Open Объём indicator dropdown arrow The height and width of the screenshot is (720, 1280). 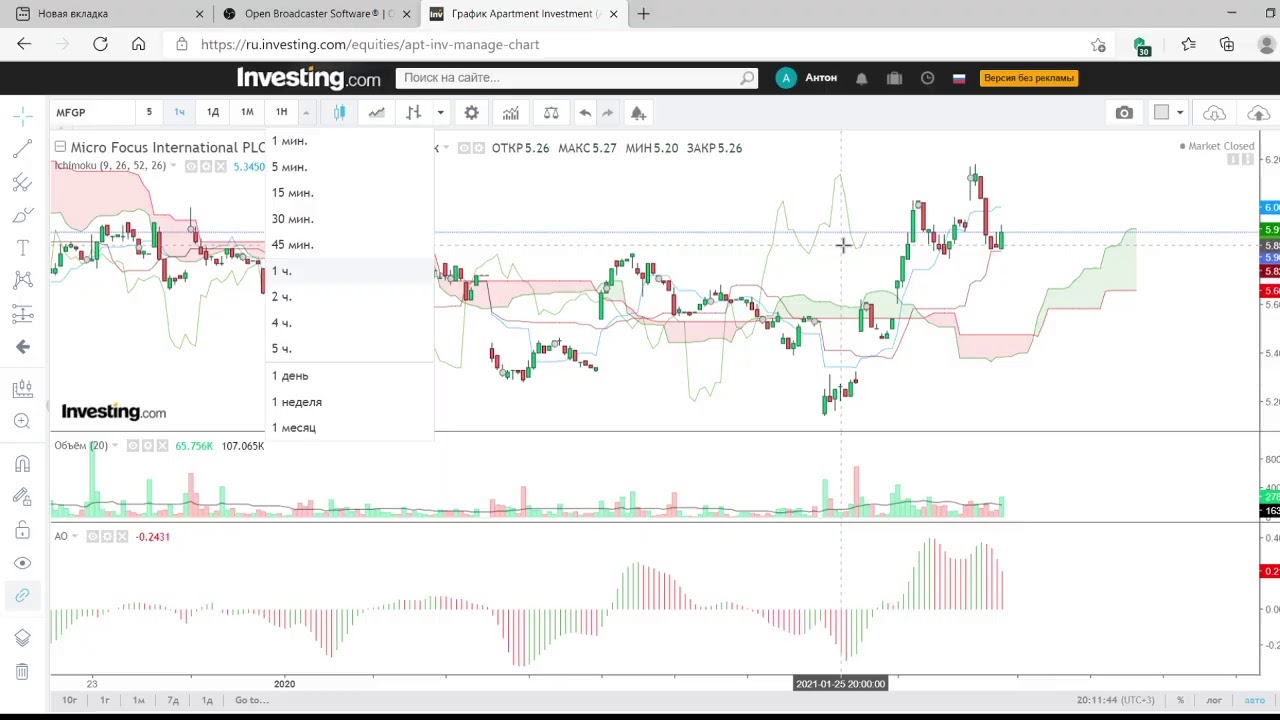115,446
